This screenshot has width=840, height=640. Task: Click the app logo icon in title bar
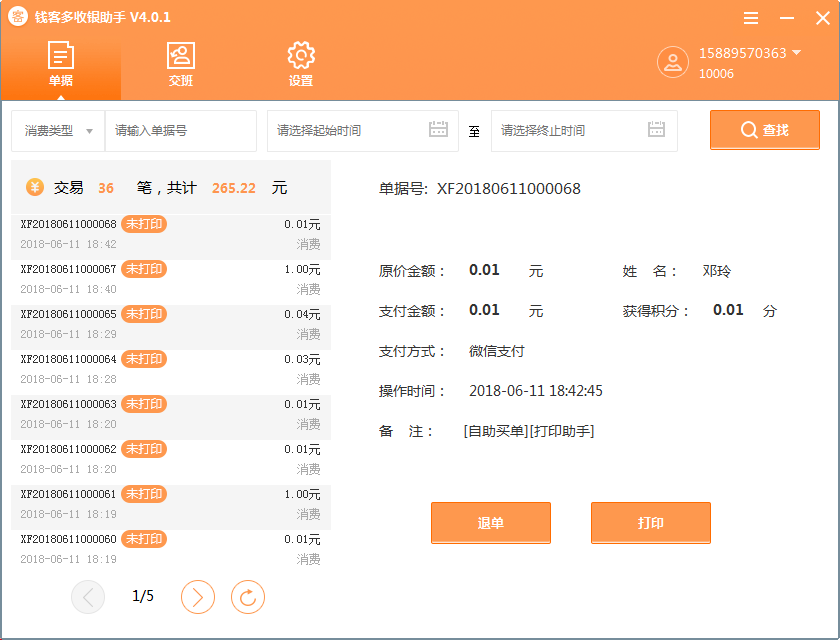point(18,16)
